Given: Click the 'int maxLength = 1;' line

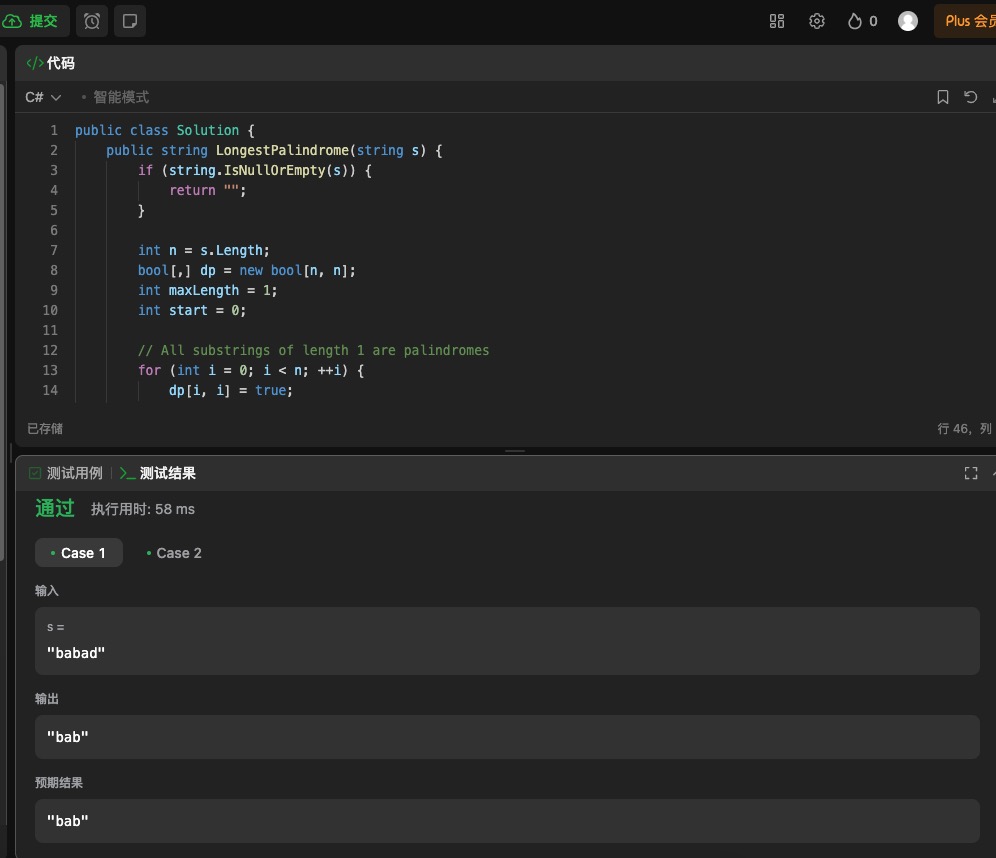Looking at the screenshot, I should pyautogui.click(x=208, y=290).
